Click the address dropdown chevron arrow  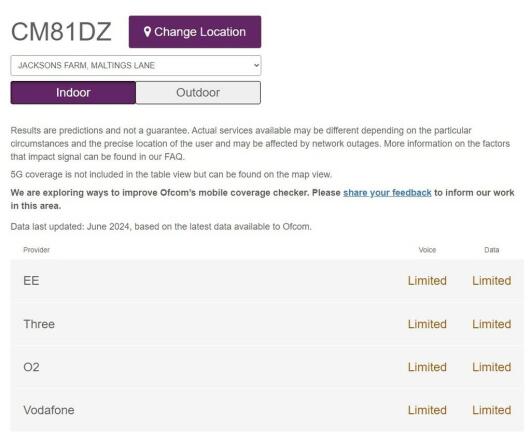pyautogui.click(x=257, y=65)
